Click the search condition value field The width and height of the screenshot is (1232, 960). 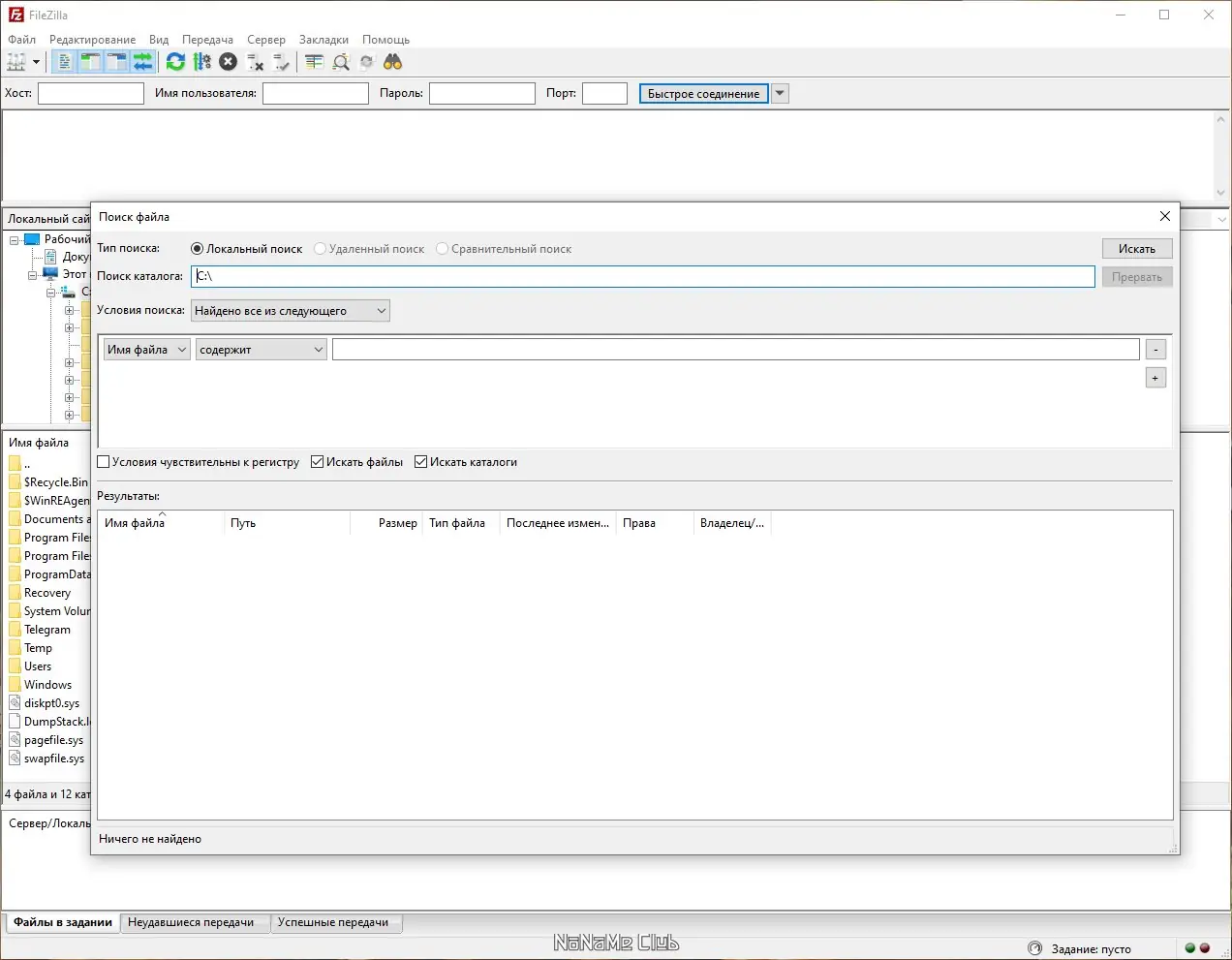[736, 350]
